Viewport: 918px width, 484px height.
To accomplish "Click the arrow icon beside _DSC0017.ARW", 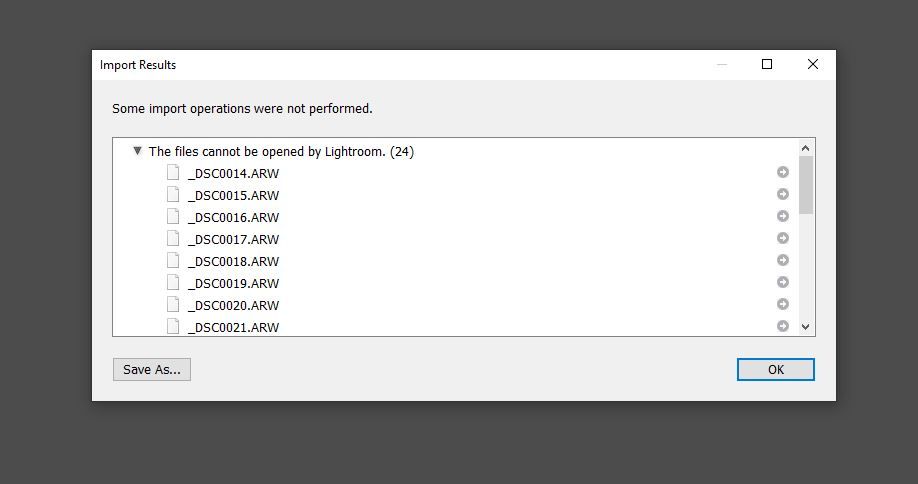I will click(783, 238).
